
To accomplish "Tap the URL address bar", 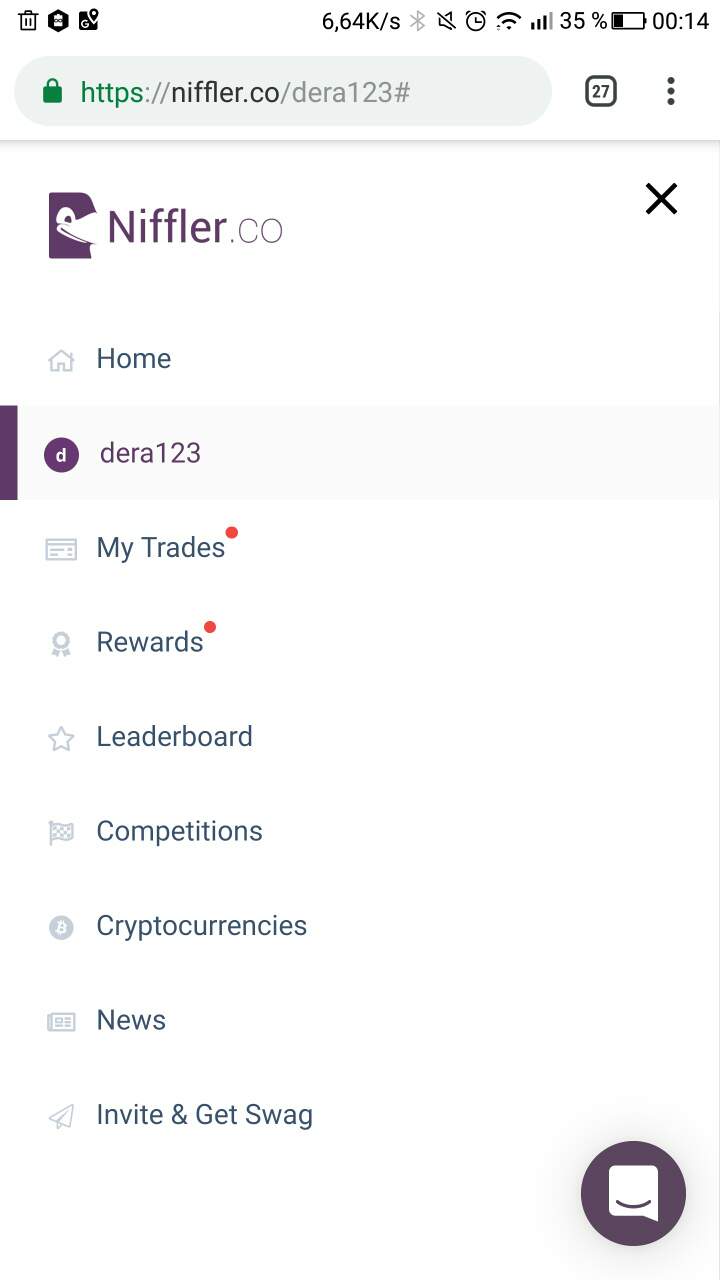I will (300, 92).
